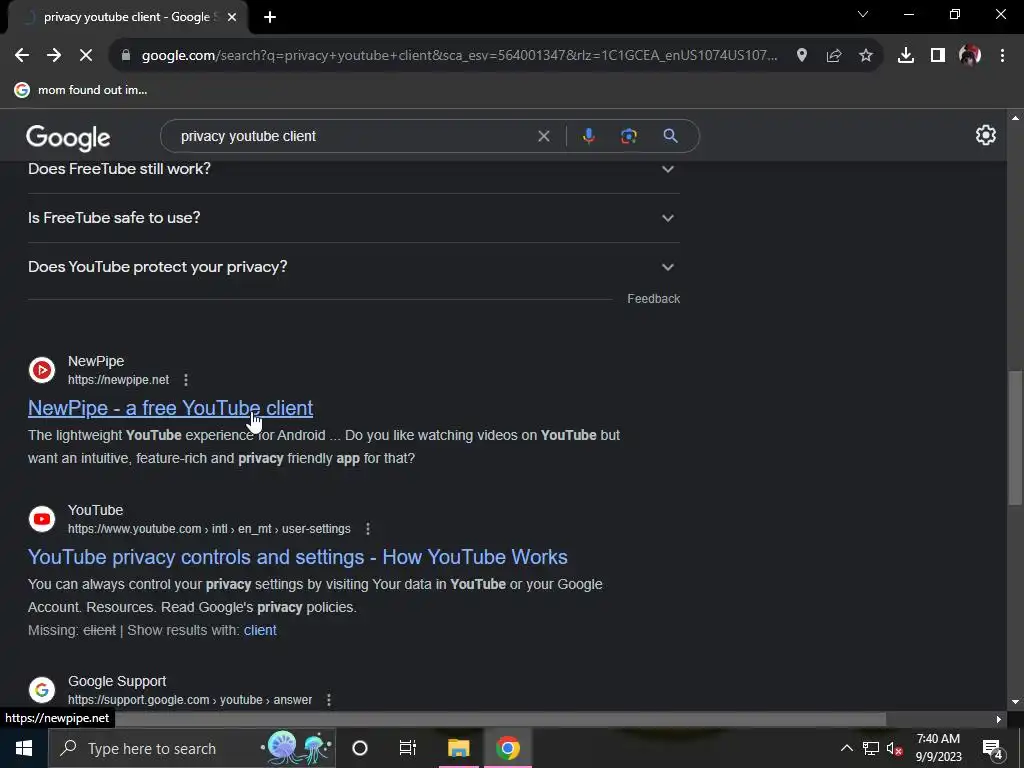Screen dimensions: 1024x768
Task: Click the https://newpipe.net URL text
Action: (x=118, y=379)
